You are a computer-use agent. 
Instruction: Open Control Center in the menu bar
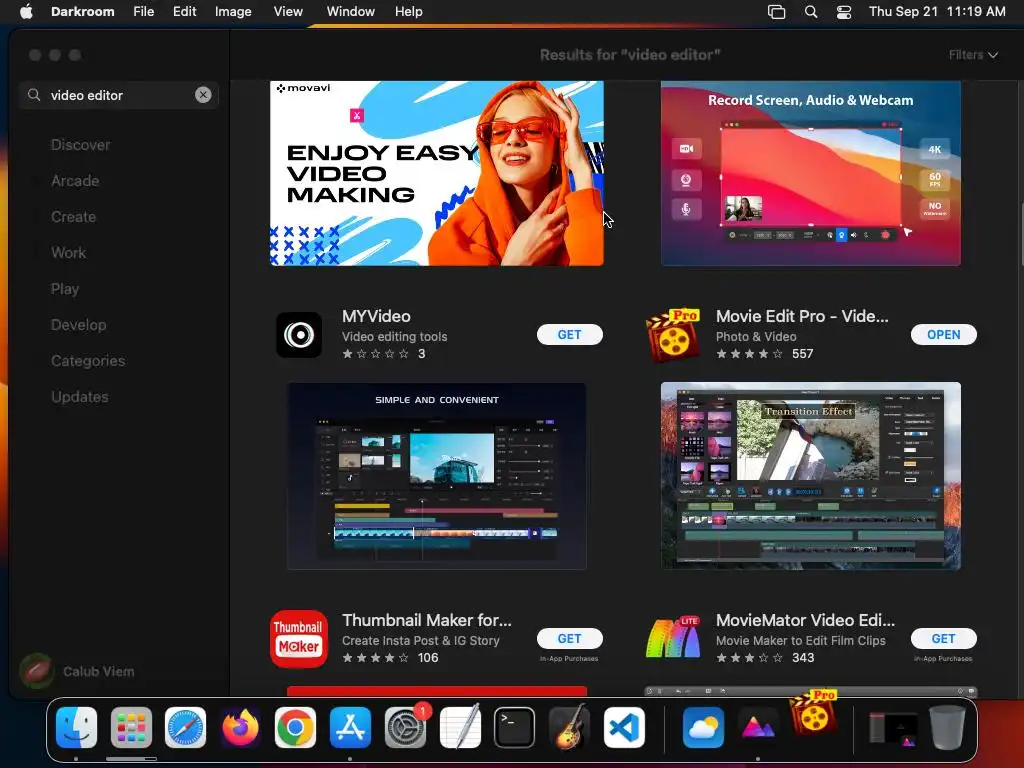[x=844, y=12]
